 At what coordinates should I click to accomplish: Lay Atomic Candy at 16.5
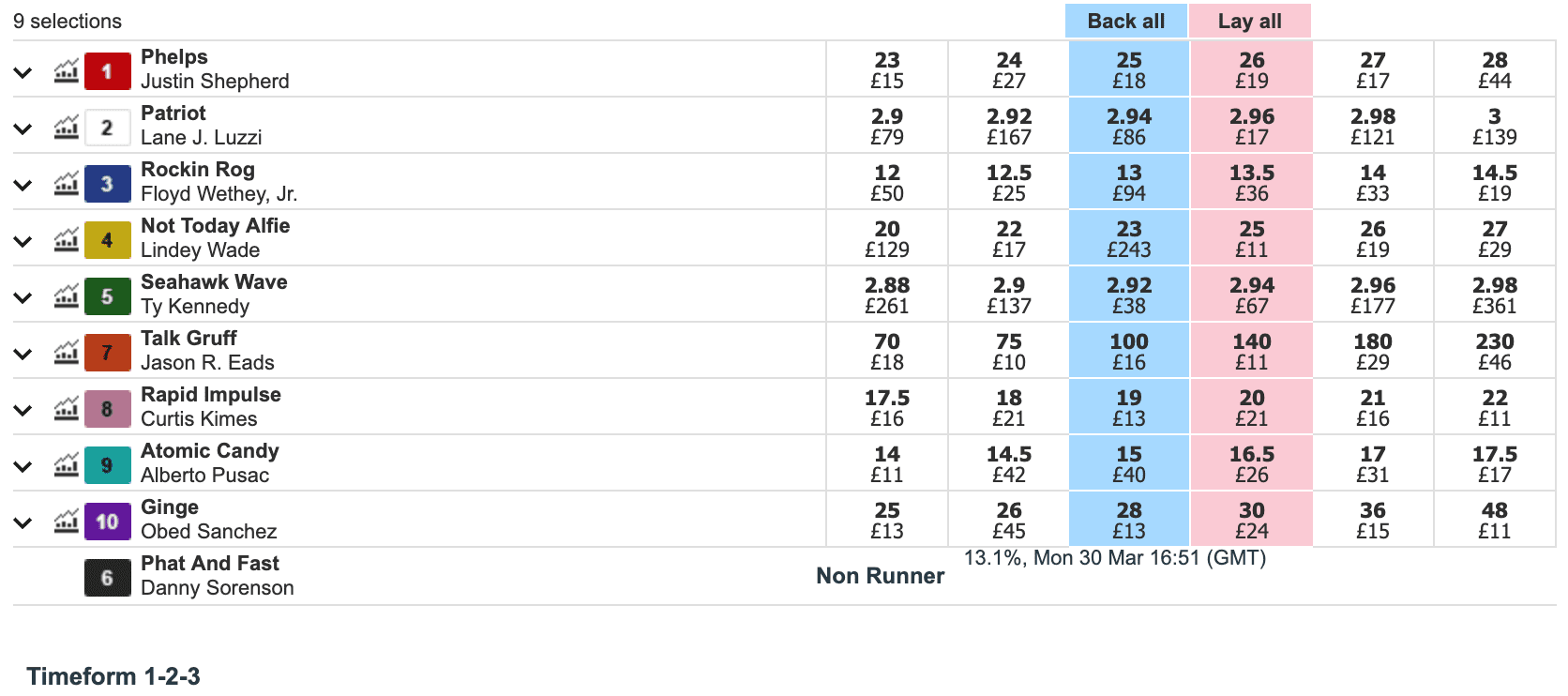pyautogui.click(x=1252, y=463)
